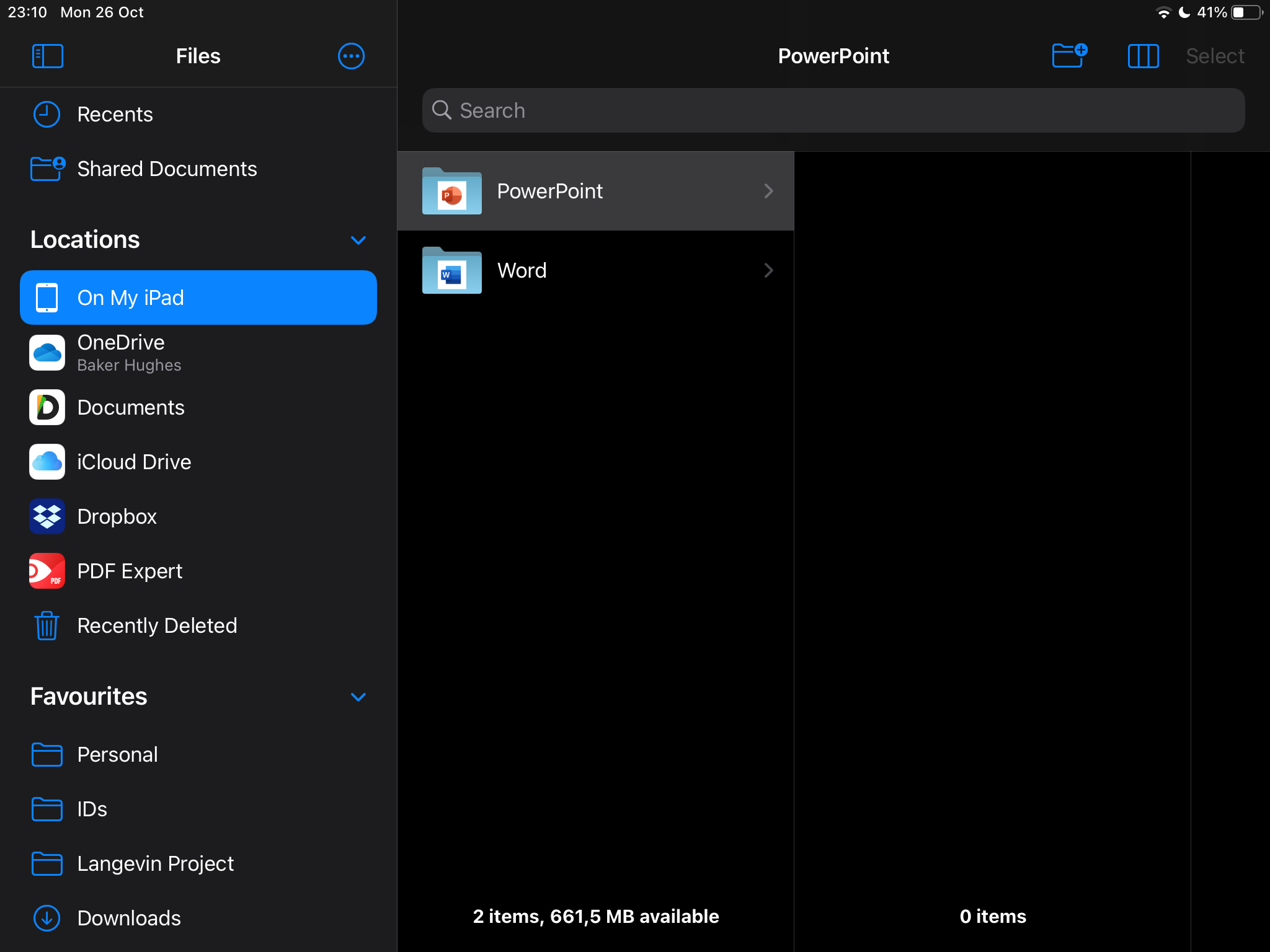This screenshot has height=952, width=1270.
Task: Collapse the Favourites section
Action: (358, 697)
